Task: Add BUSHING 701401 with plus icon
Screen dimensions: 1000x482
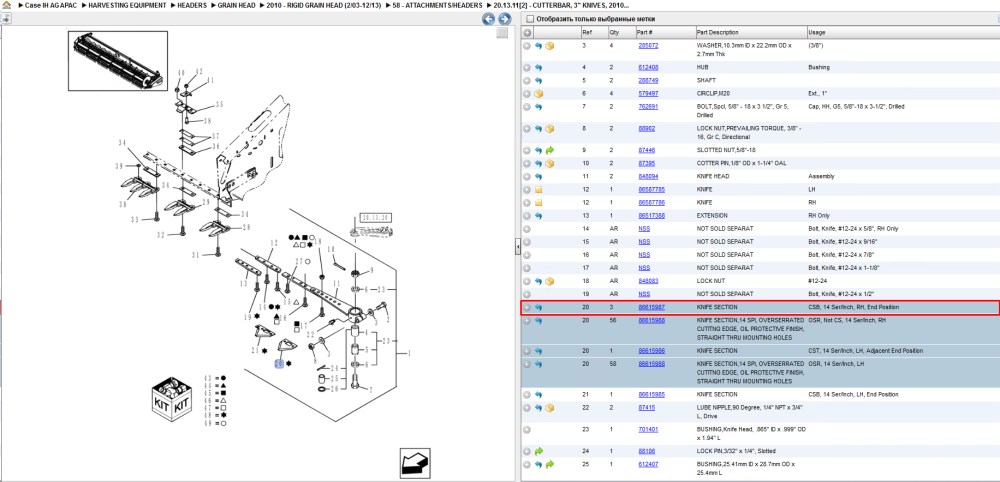Action: point(527,429)
